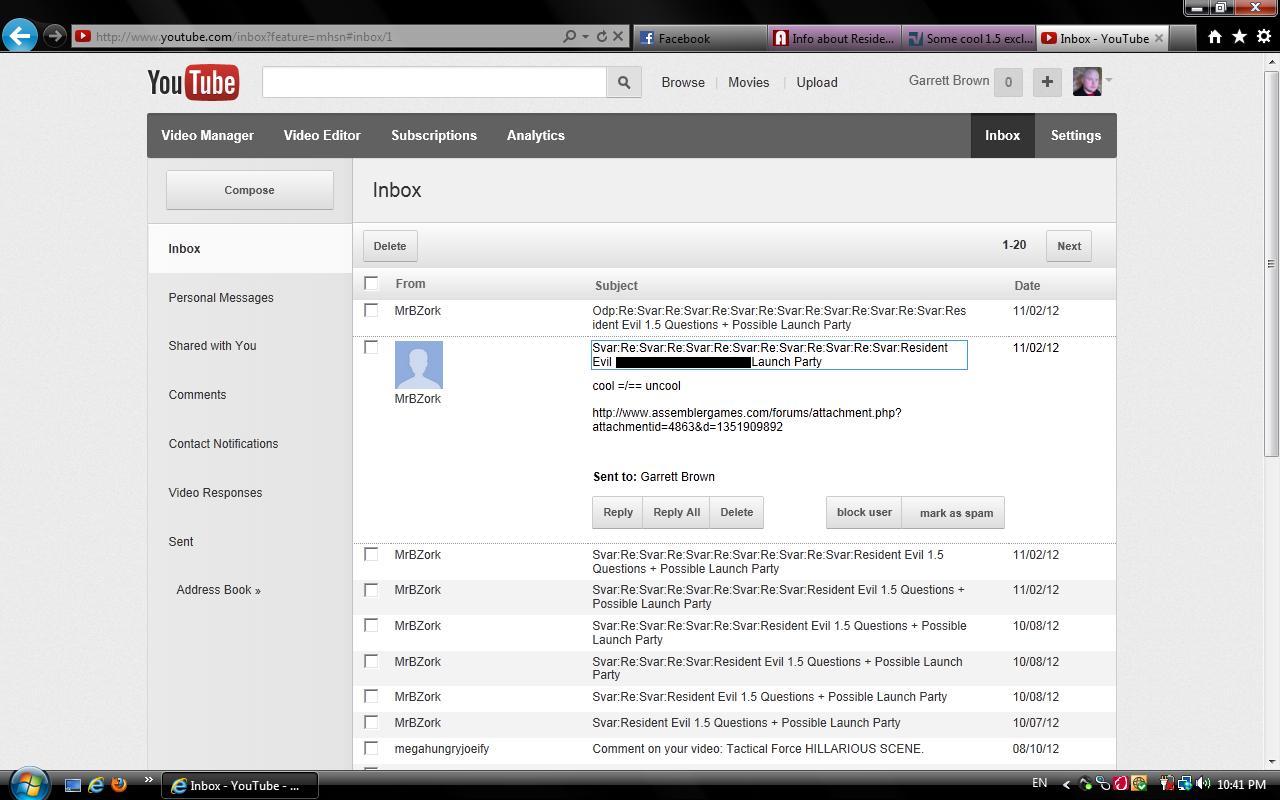Image resolution: width=1280 pixels, height=800 pixels.
Task: Show hidden system tray icons arrow
Action: (x=1066, y=784)
